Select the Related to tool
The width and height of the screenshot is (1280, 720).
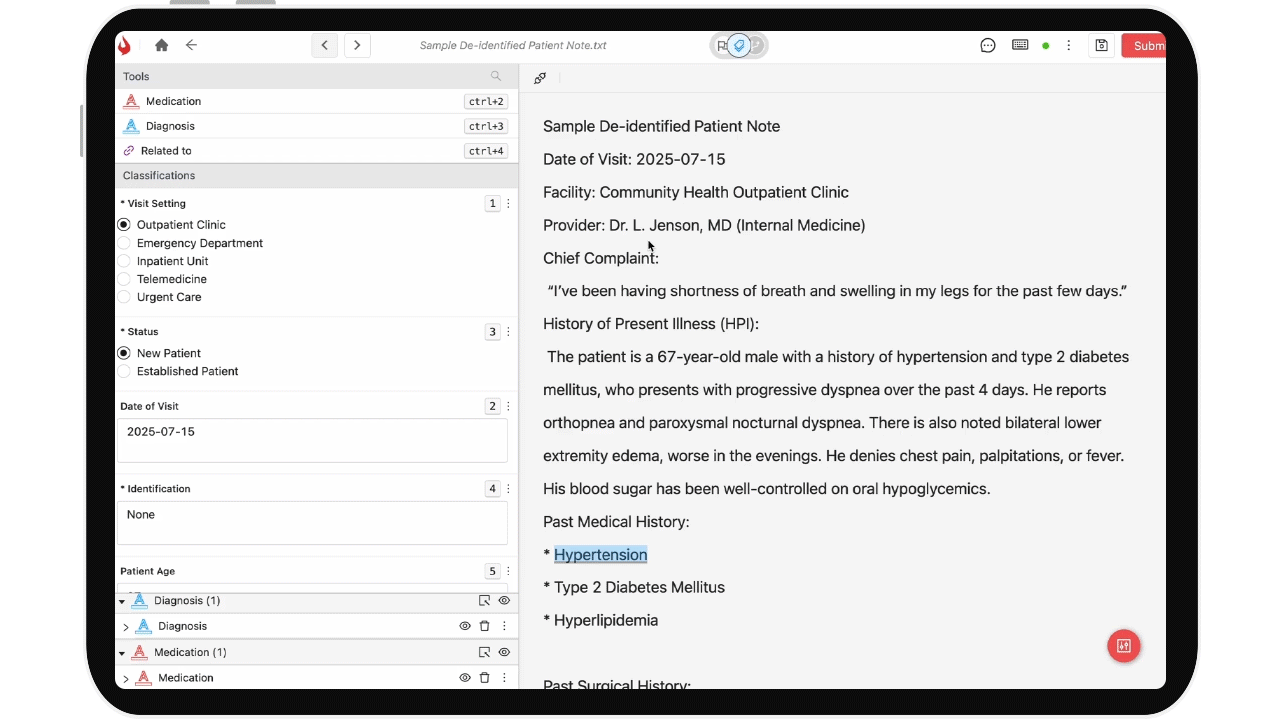click(166, 151)
